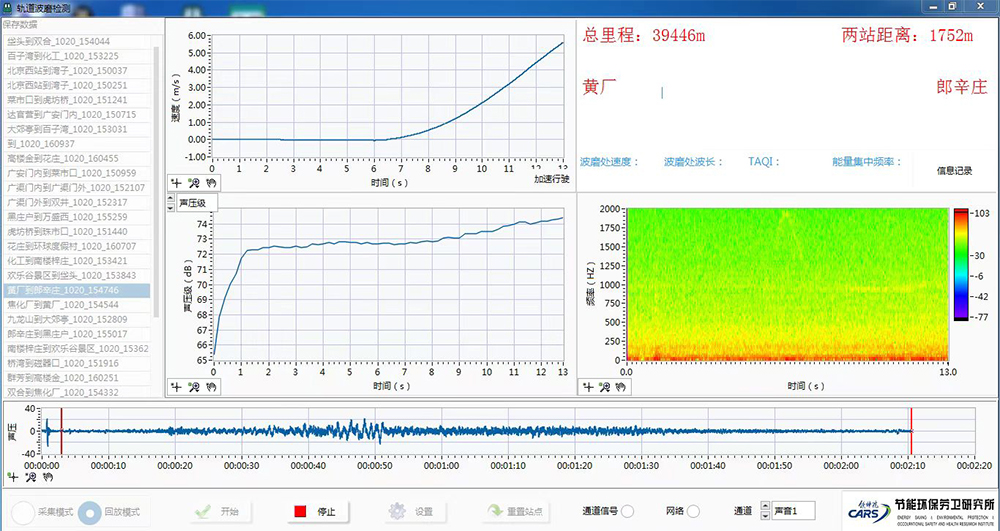The height and width of the screenshot is (531, 1000).
Task: Click the 郎辛庄 end station label
Action: [x=962, y=87]
